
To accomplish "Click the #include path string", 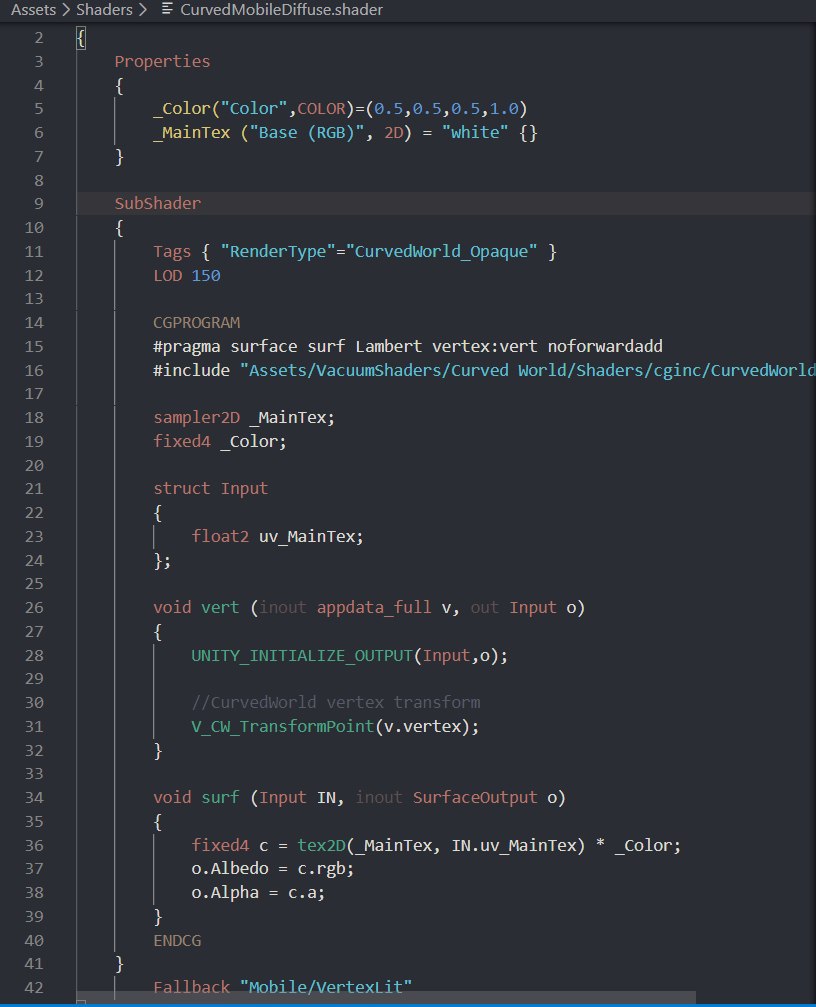I will pyautogui.click(x=527, y=371).
